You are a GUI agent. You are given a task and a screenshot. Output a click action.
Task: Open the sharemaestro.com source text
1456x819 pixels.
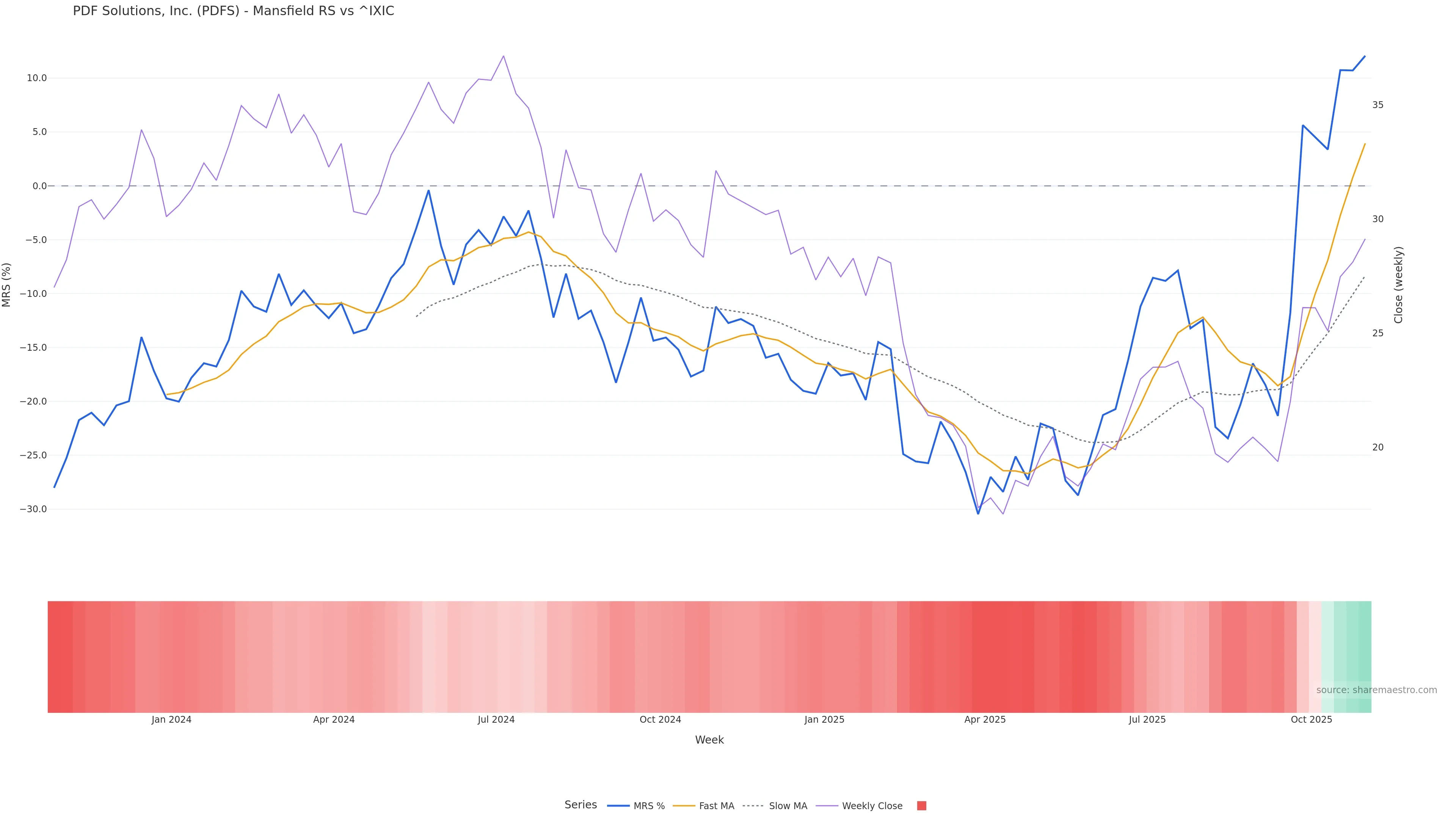pos(1376,690)
